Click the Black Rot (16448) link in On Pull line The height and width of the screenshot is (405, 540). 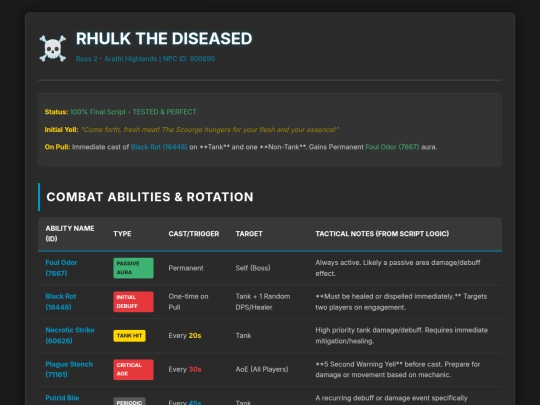[x=159, y=147]
